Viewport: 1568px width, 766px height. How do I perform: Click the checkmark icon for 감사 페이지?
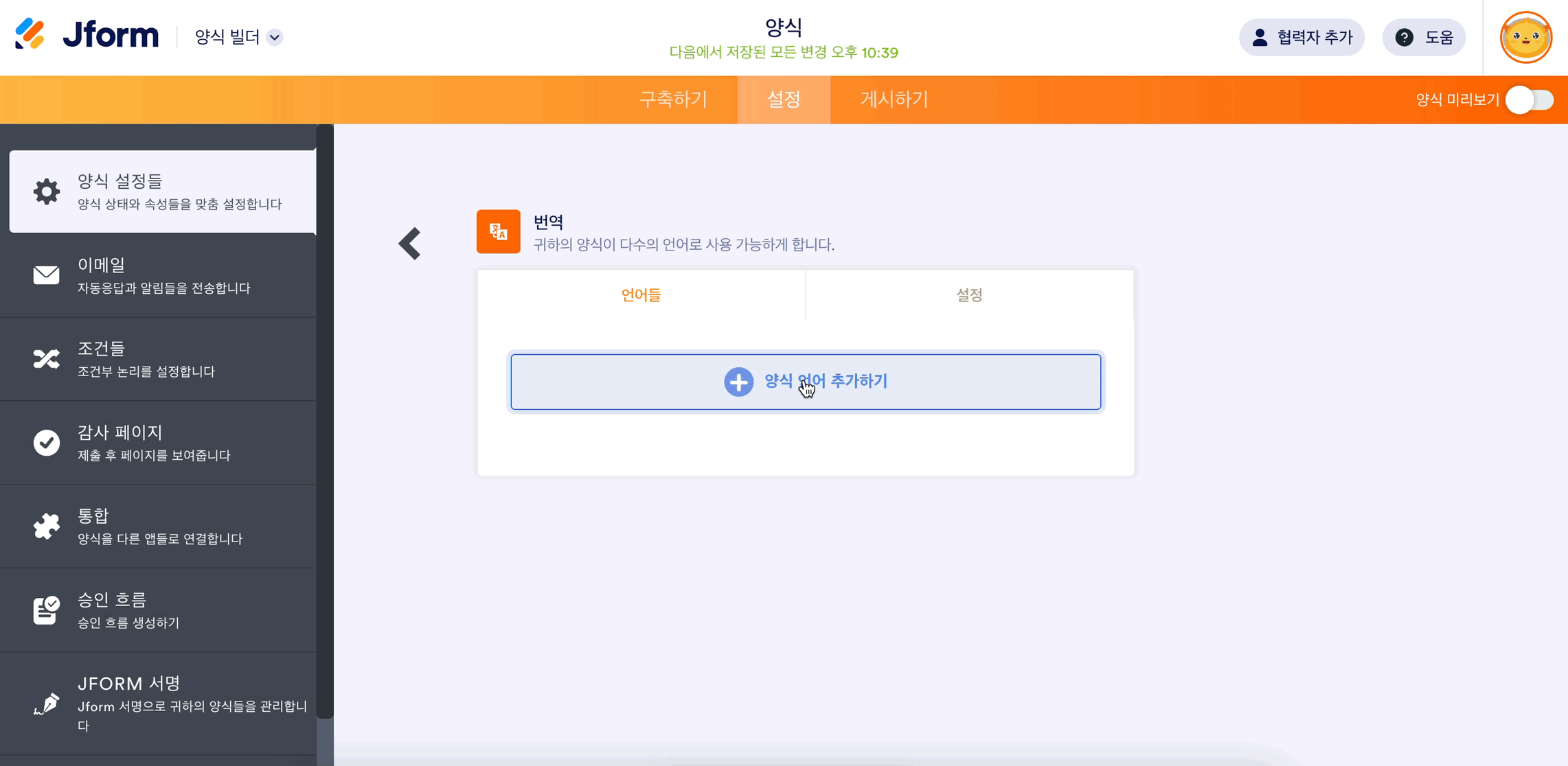point(47,443)
